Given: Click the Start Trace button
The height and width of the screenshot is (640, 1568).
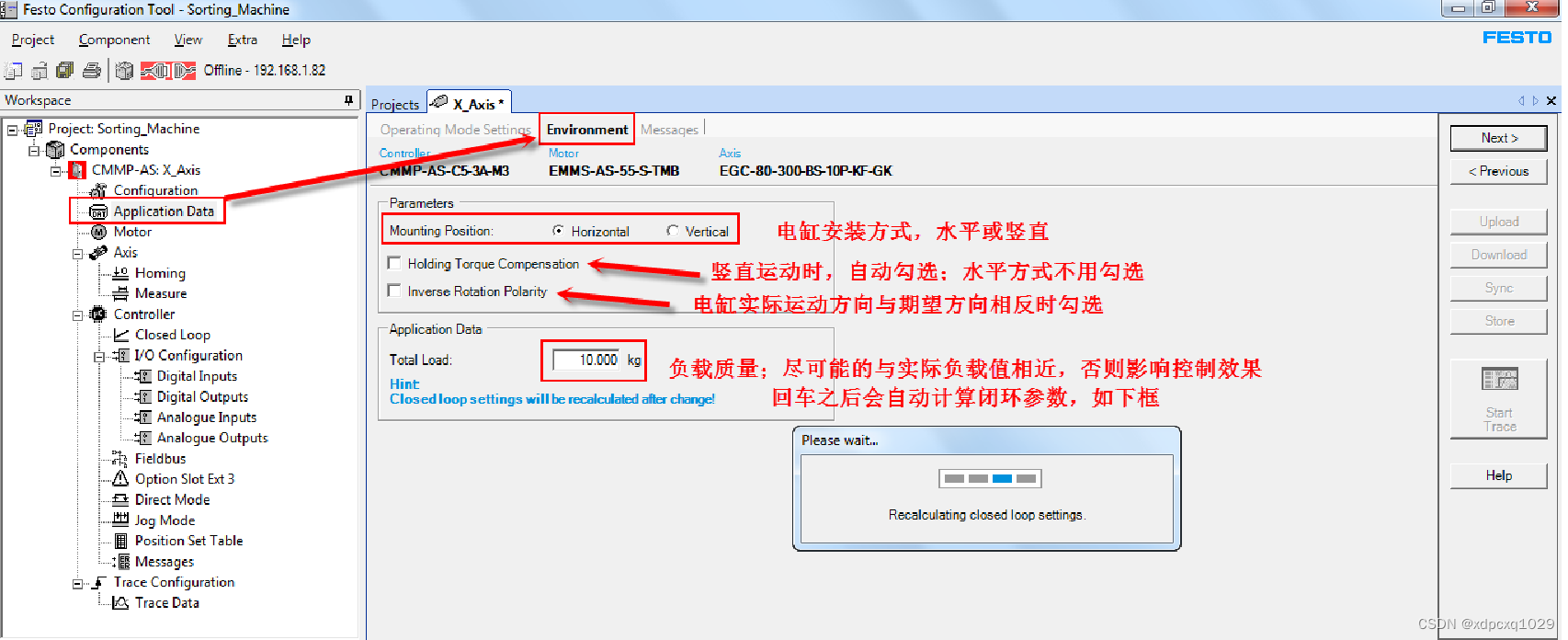Looking at the screenshot, I should (1499, 399).
